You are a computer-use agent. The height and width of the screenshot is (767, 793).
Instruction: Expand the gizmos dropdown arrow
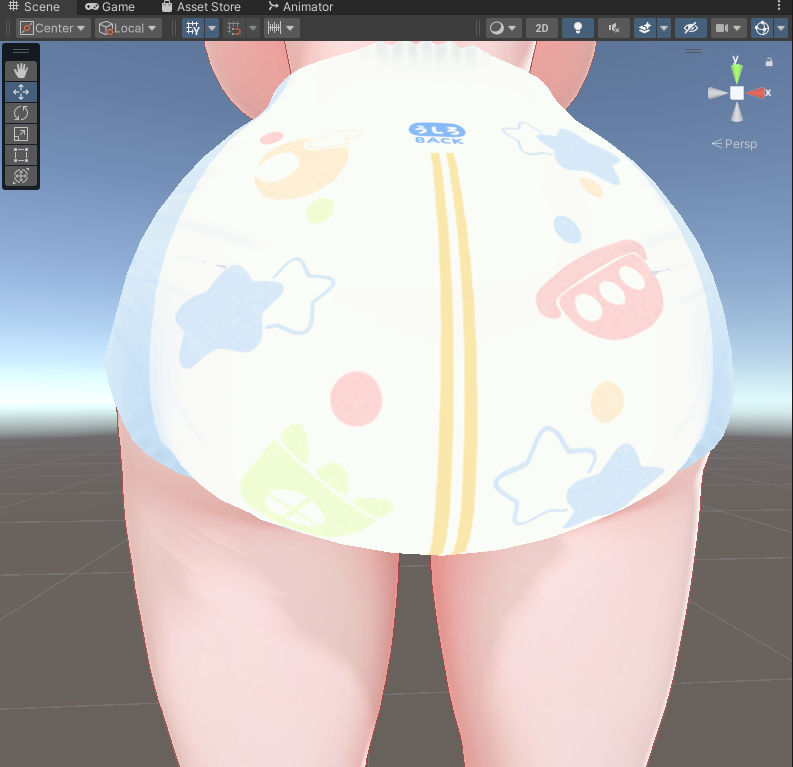[x=781, y=28]
